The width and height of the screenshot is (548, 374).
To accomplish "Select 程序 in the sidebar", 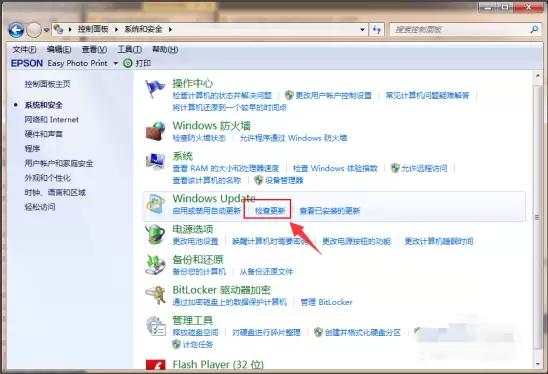I will coord(33,149).
